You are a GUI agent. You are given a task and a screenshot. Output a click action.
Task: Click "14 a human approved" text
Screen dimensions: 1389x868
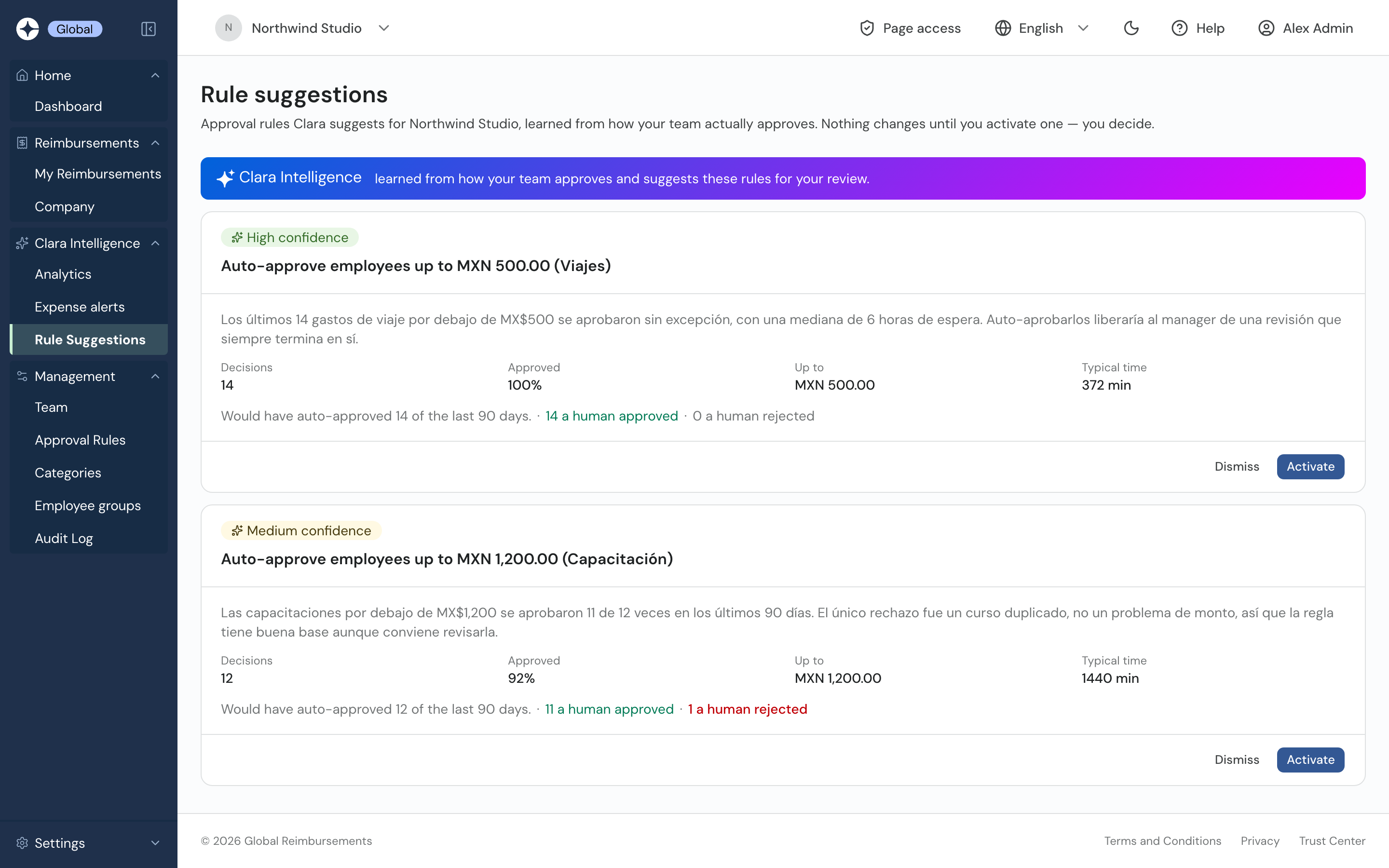[x=612, y=416]
